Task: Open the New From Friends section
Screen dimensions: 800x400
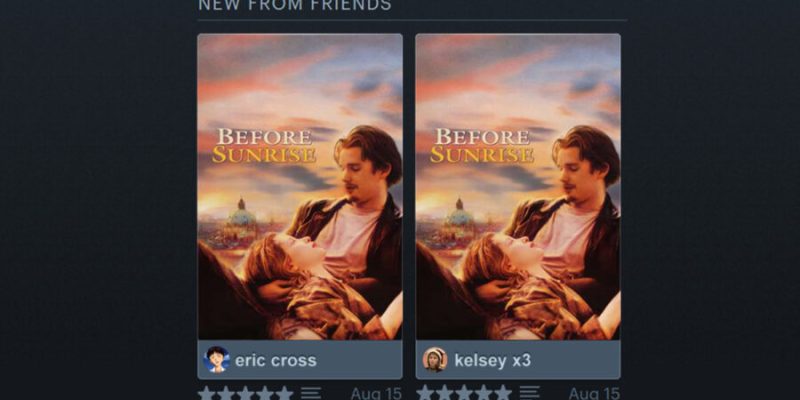Action: tap(295, 5)
